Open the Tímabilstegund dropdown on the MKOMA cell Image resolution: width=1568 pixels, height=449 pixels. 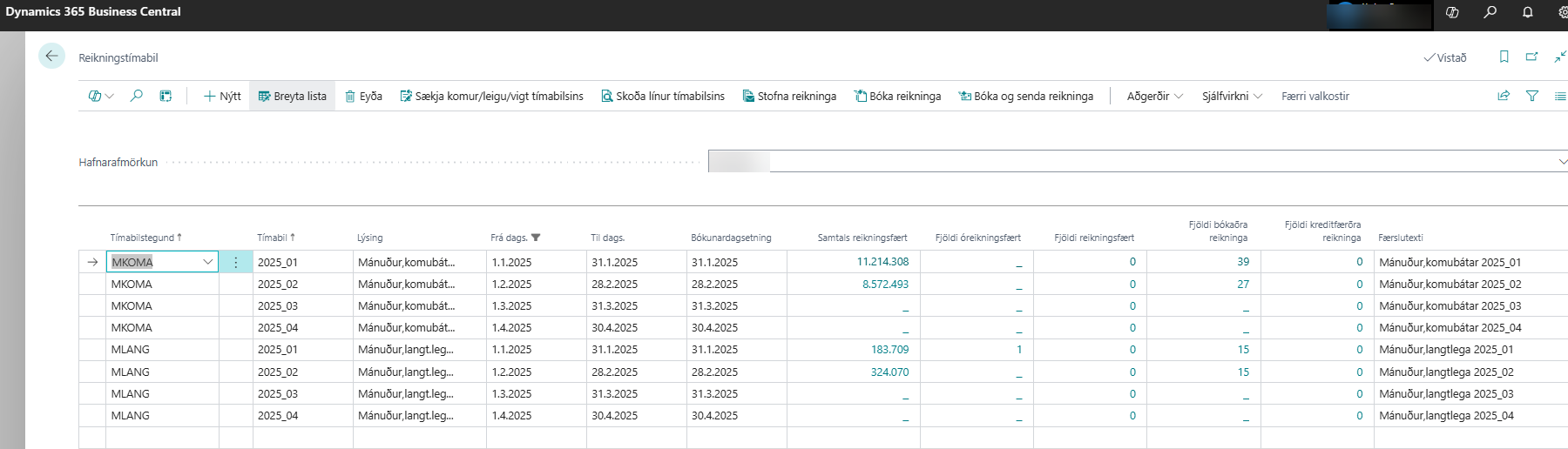(207, 262)
